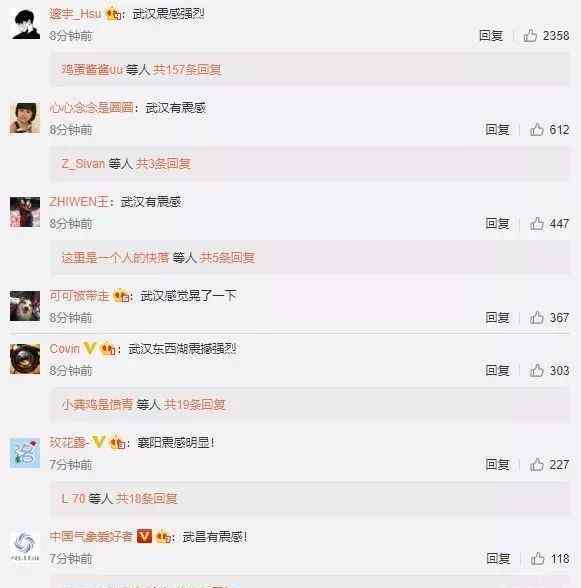
Task: Expand the 共18条回复 thread by L-70
Action: (146, 499)
